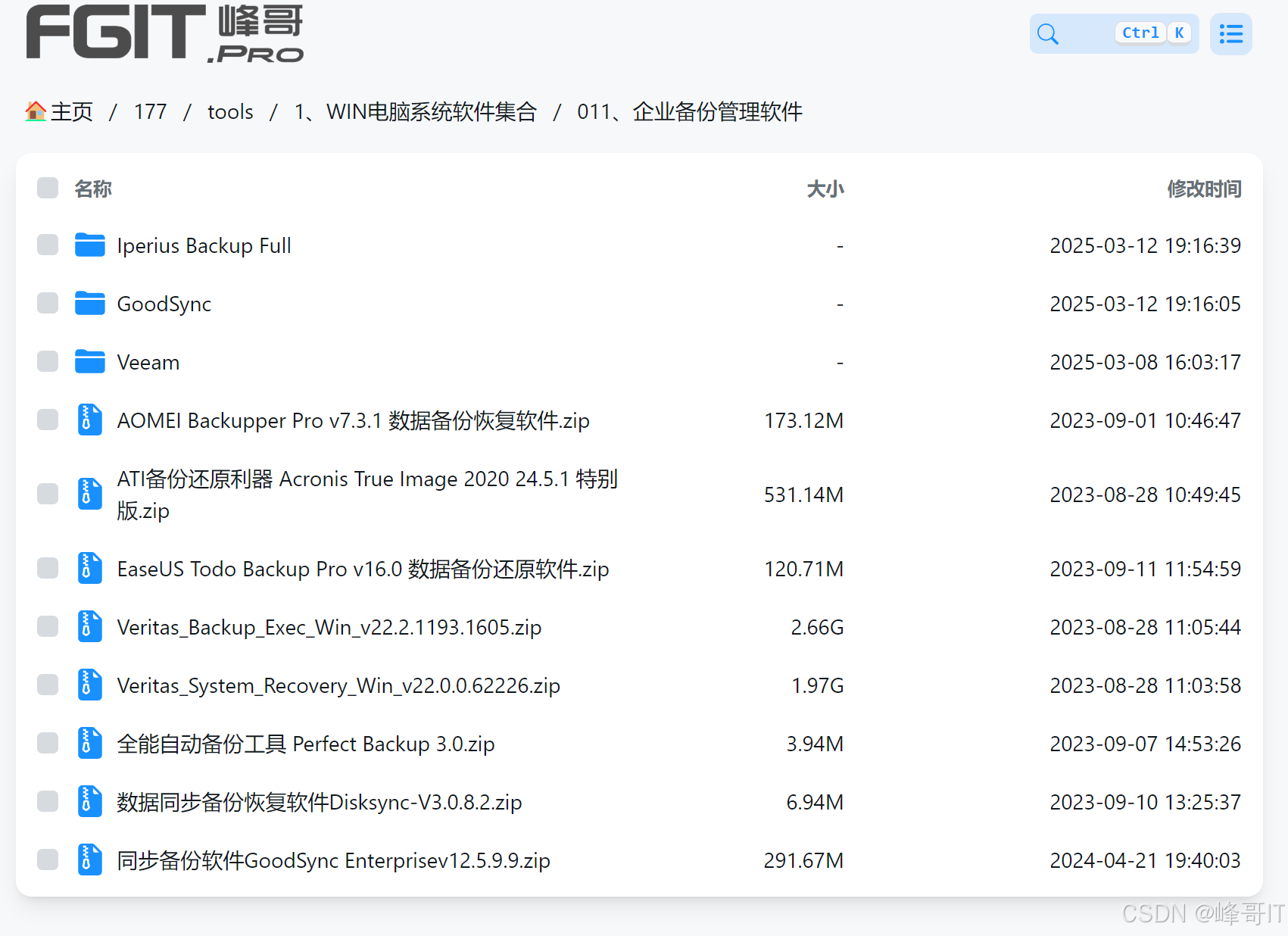Open the 177 breadcrumb link

point(150,112)
